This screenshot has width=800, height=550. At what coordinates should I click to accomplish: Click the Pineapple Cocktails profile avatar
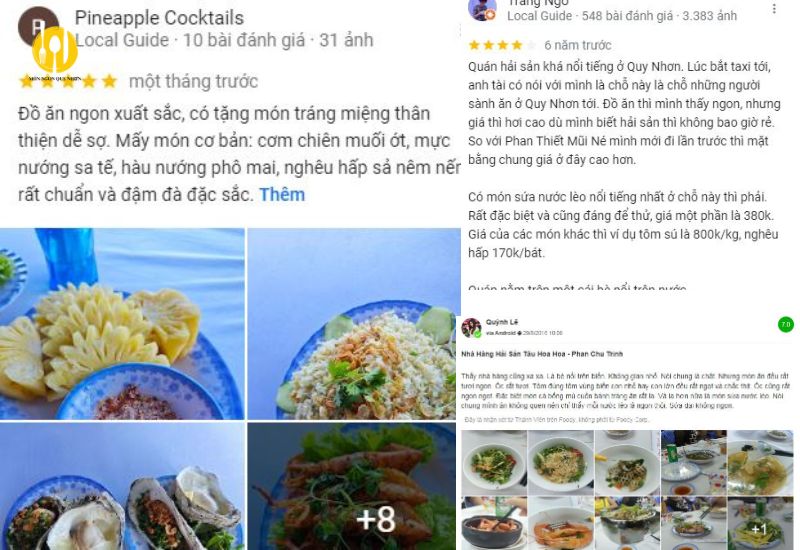[x=38, y=27]
